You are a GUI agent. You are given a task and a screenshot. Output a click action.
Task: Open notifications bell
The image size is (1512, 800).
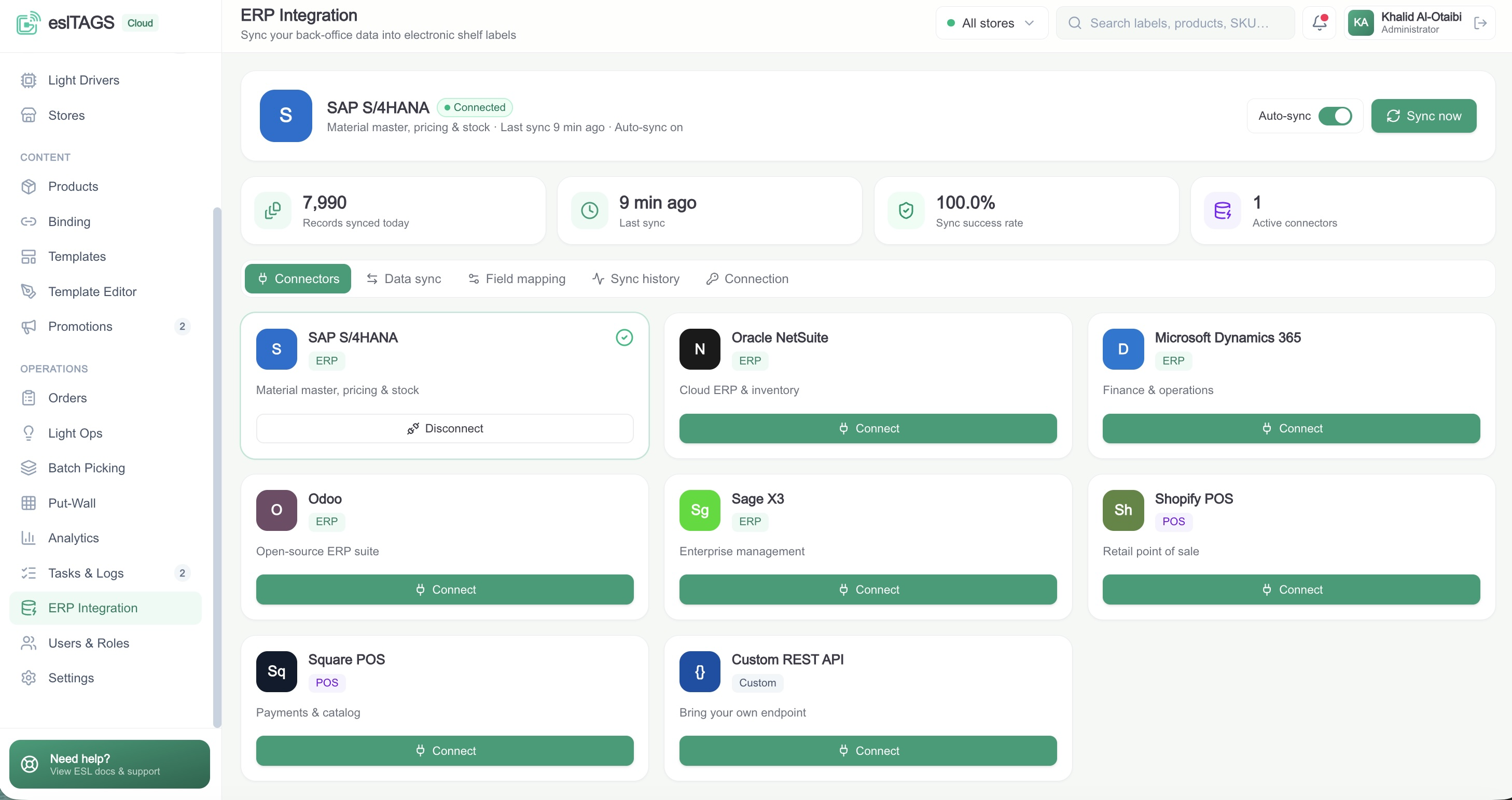[x=1320, y=23]
